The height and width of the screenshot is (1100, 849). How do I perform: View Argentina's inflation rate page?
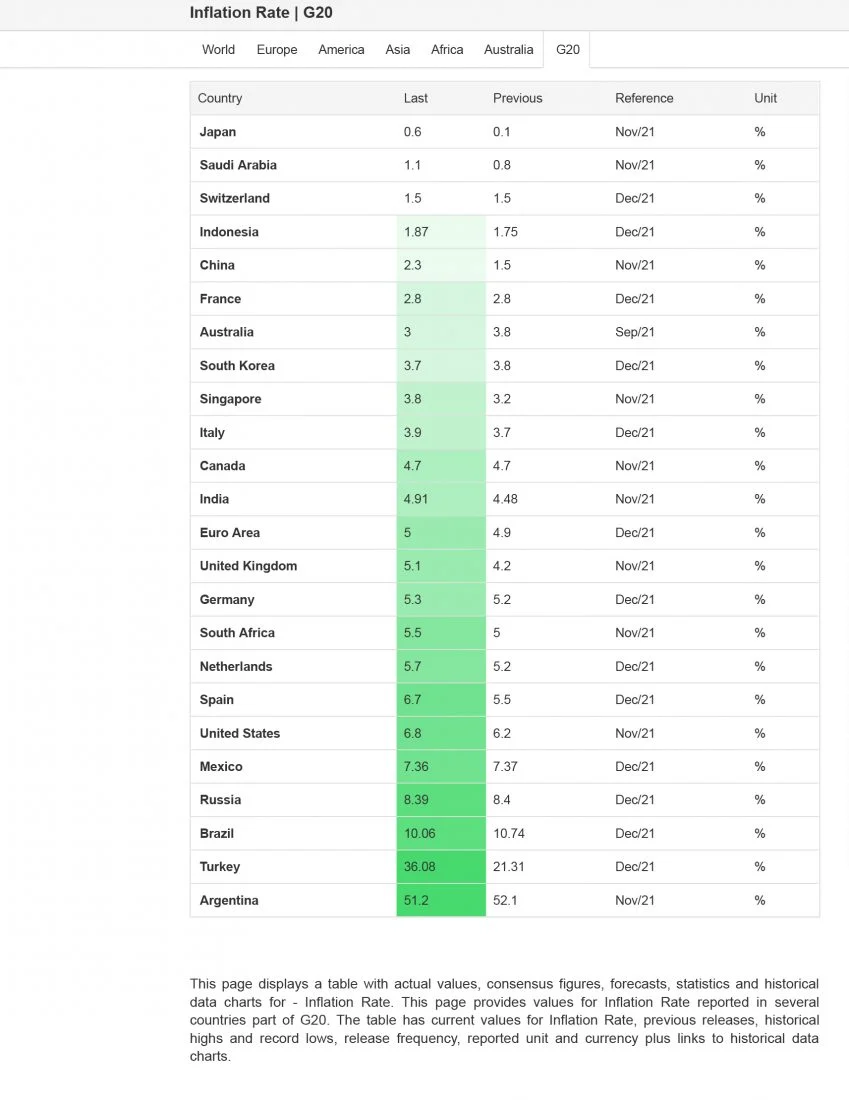[x=228, y=900]
